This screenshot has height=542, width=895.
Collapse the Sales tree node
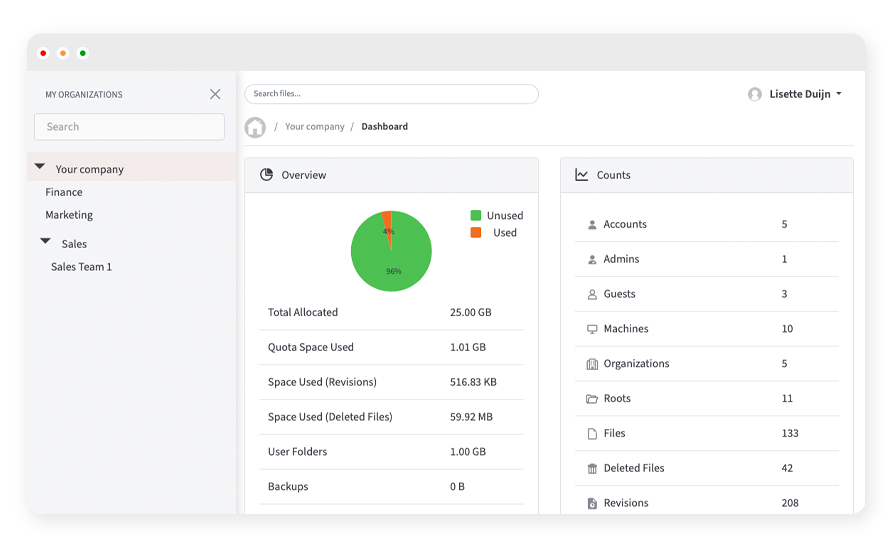pos(46,242)
